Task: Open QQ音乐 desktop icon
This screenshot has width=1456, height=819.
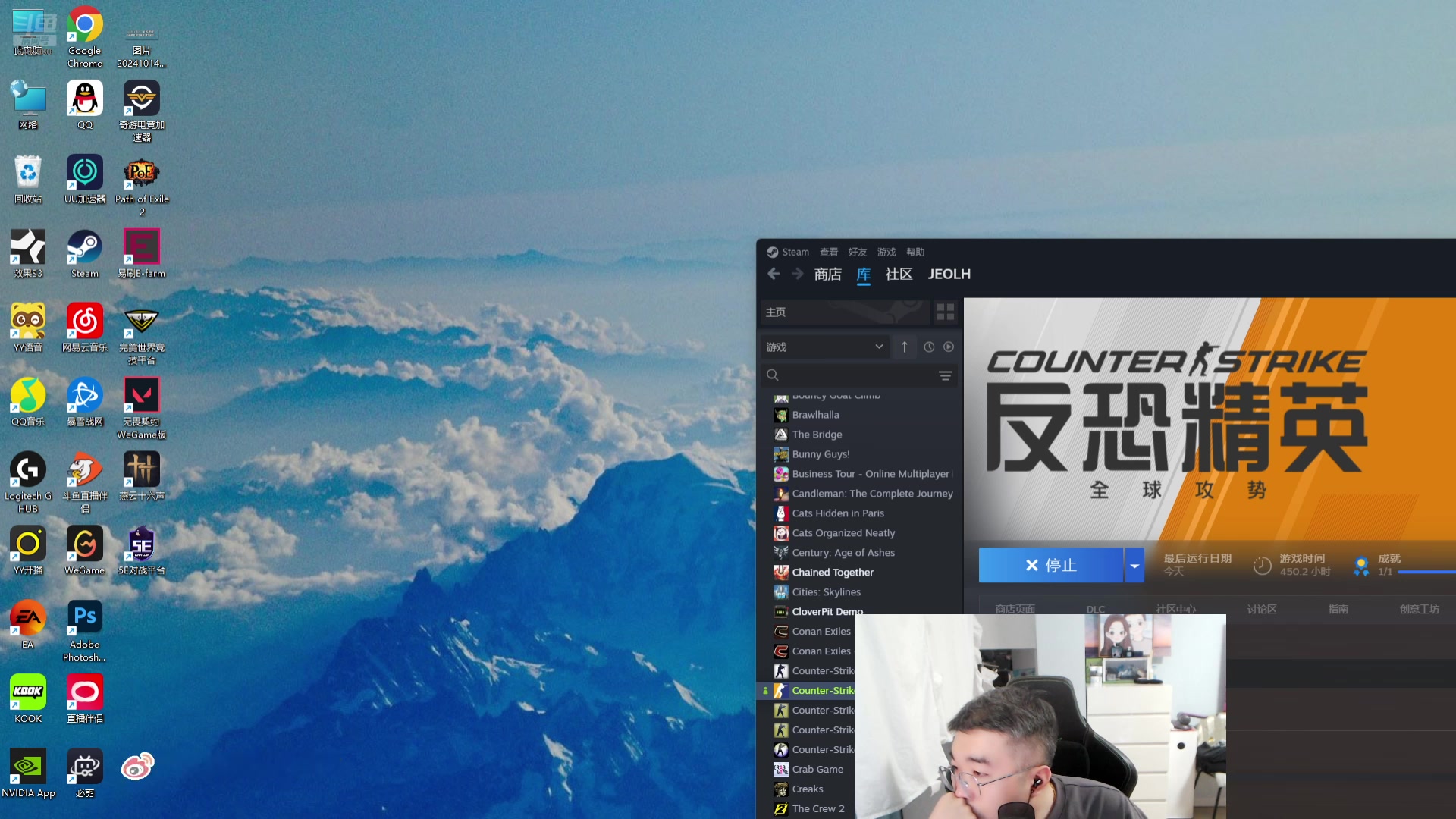Action: click(x=28, y=402)
